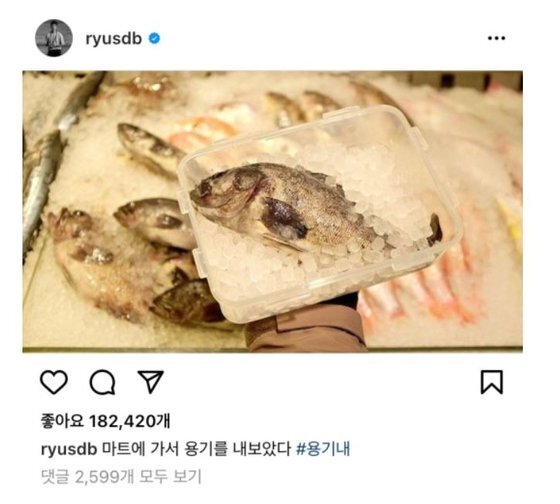Open the three-dot more options menu
This screenshot has width=560, height=504.
496,38
